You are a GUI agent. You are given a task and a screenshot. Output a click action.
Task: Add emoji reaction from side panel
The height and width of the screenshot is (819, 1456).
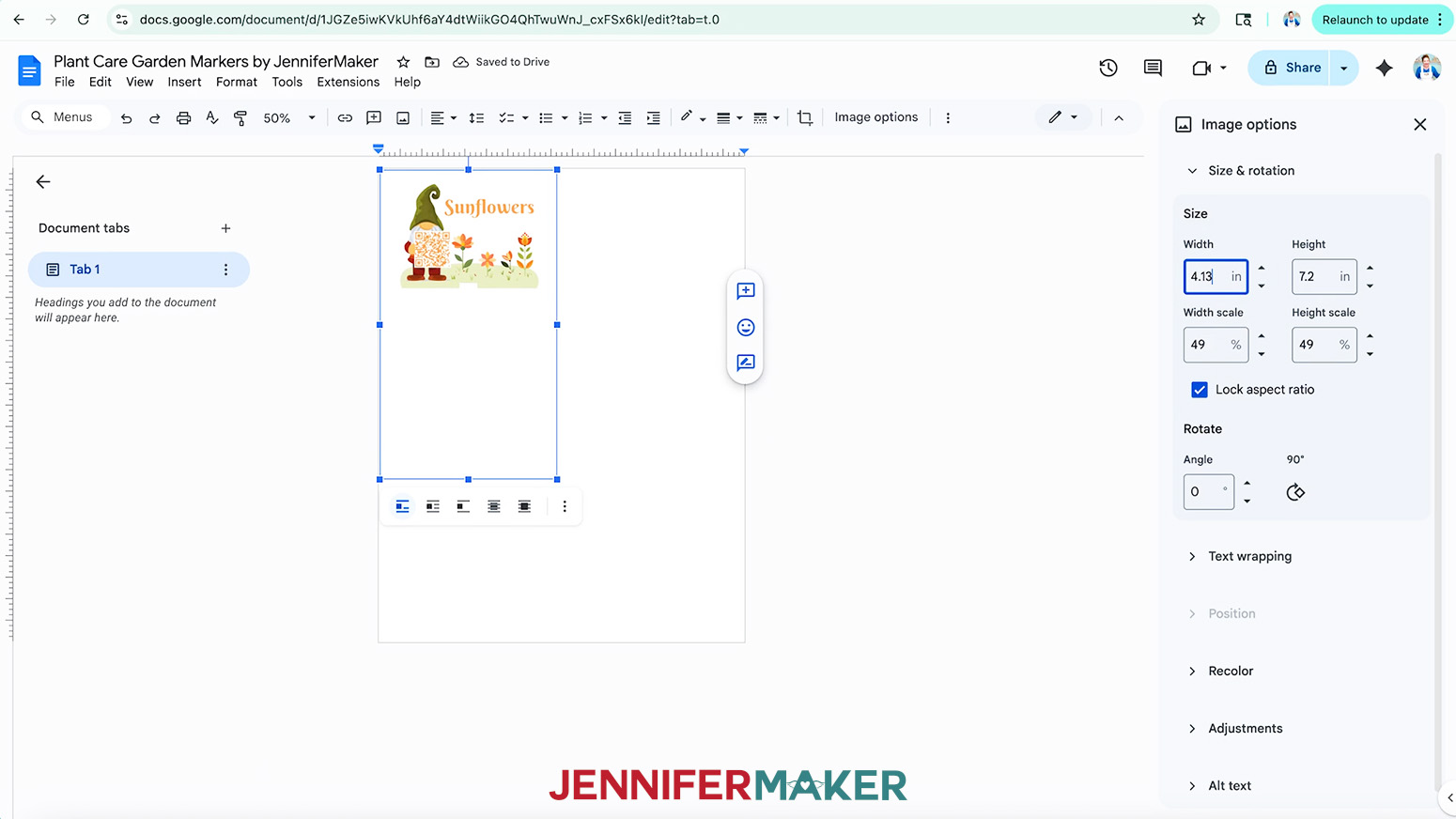[x=746, y=327]
